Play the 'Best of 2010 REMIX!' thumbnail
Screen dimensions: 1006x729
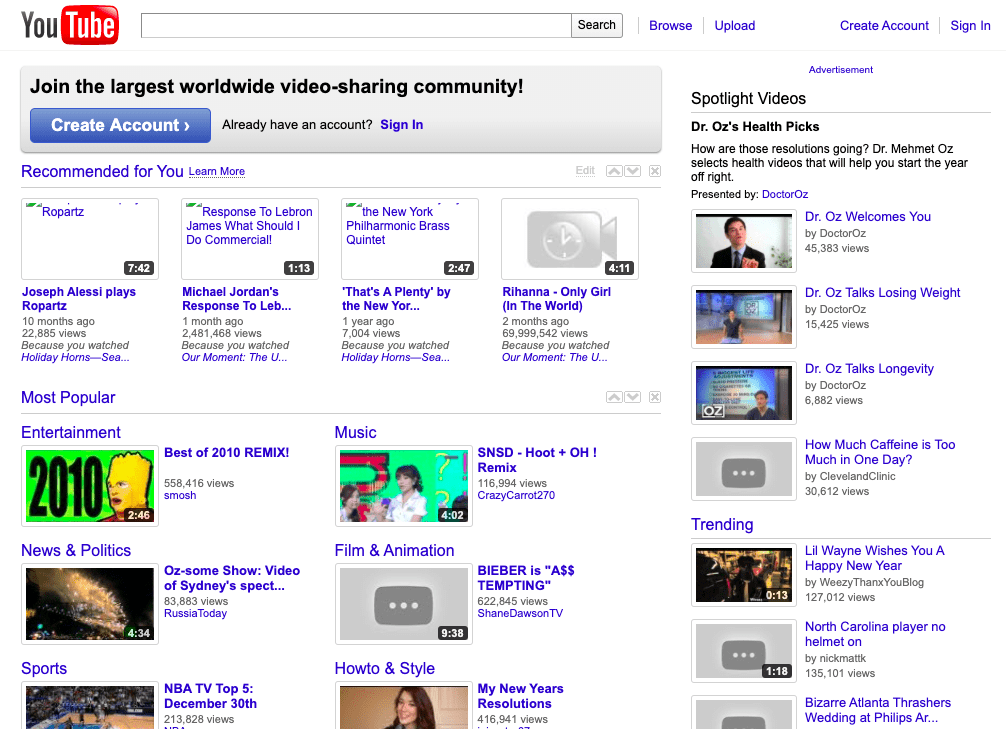click(89, 486)
